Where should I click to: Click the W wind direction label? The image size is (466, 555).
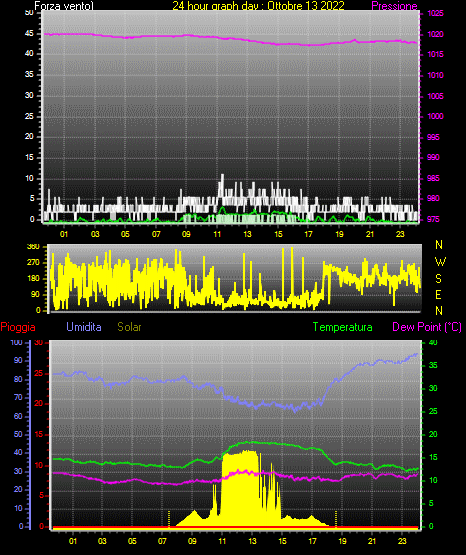(440, 262)
